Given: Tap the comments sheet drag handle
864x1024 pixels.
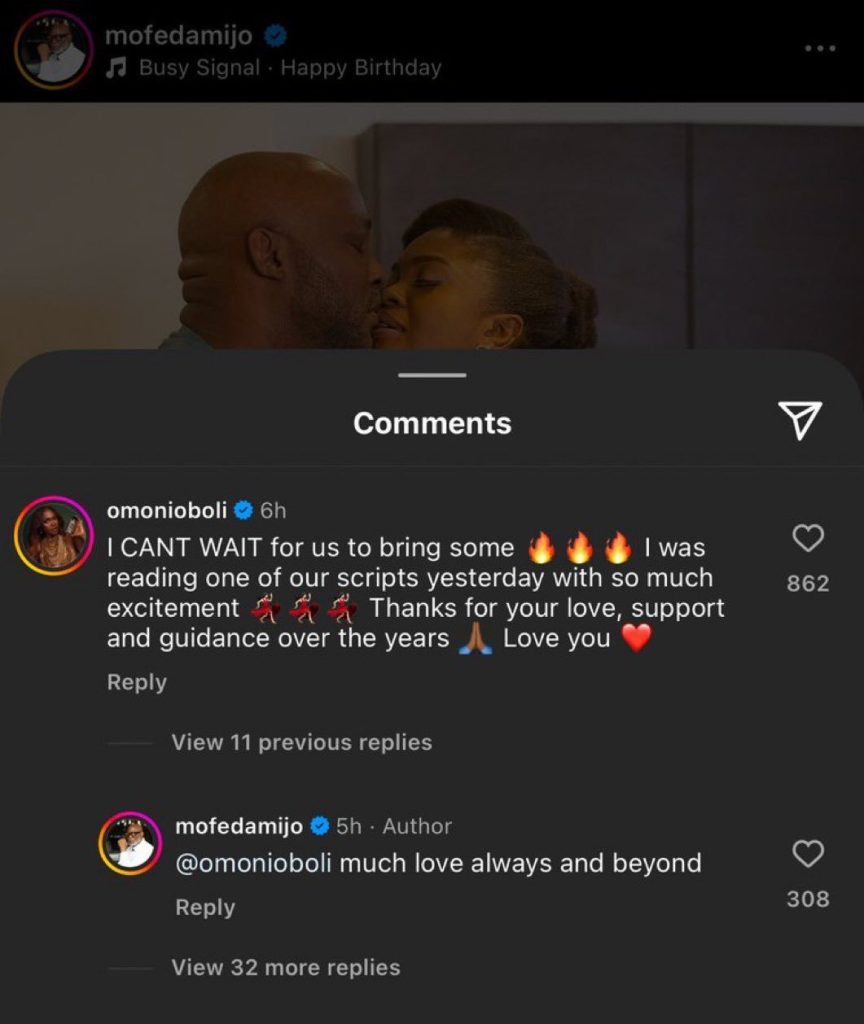Looking at the screenshot, I should 432,375.
